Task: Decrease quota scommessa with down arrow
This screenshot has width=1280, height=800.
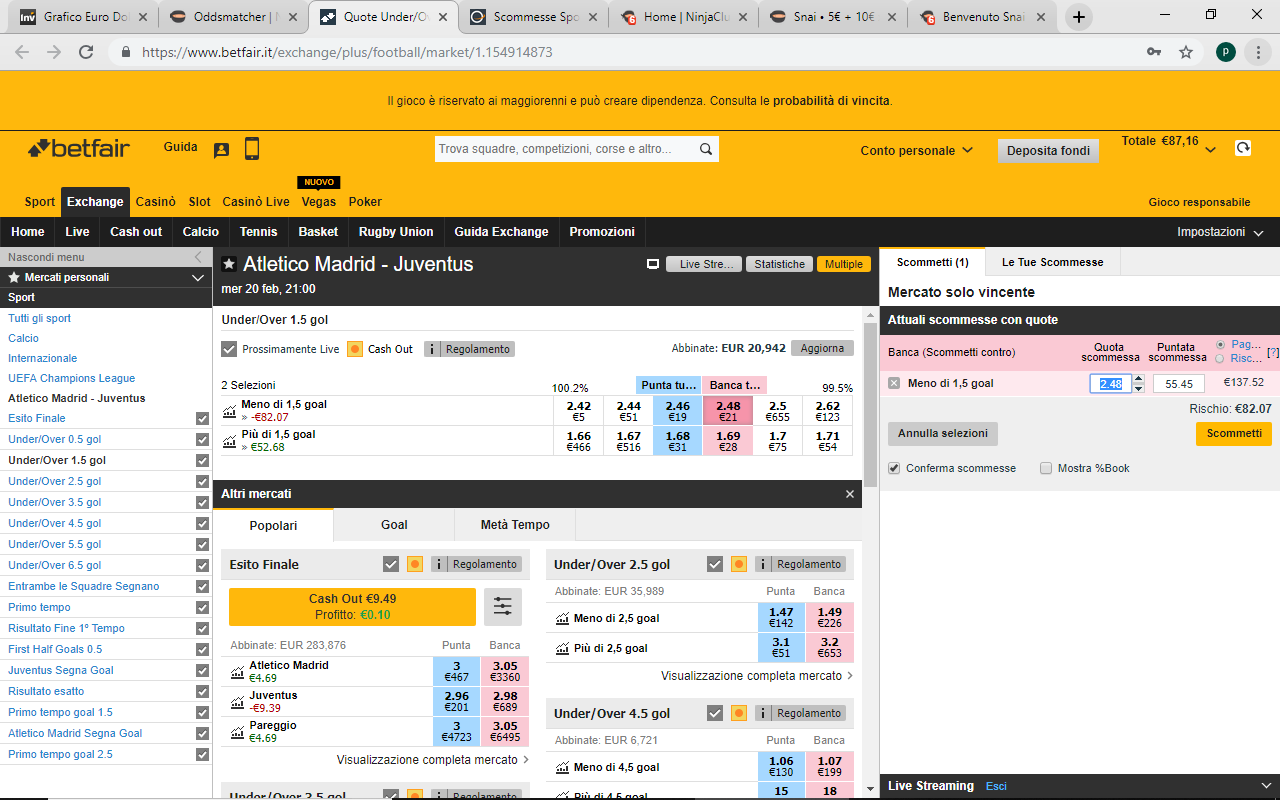Action: [x=1138, y=388]
